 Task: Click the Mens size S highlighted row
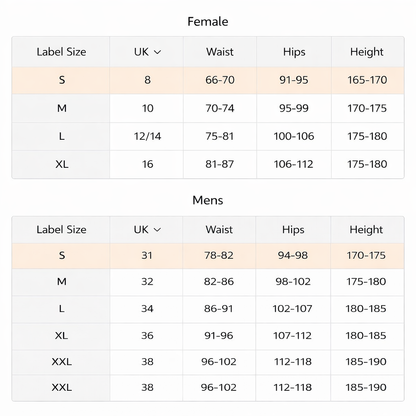pos(208,256)
